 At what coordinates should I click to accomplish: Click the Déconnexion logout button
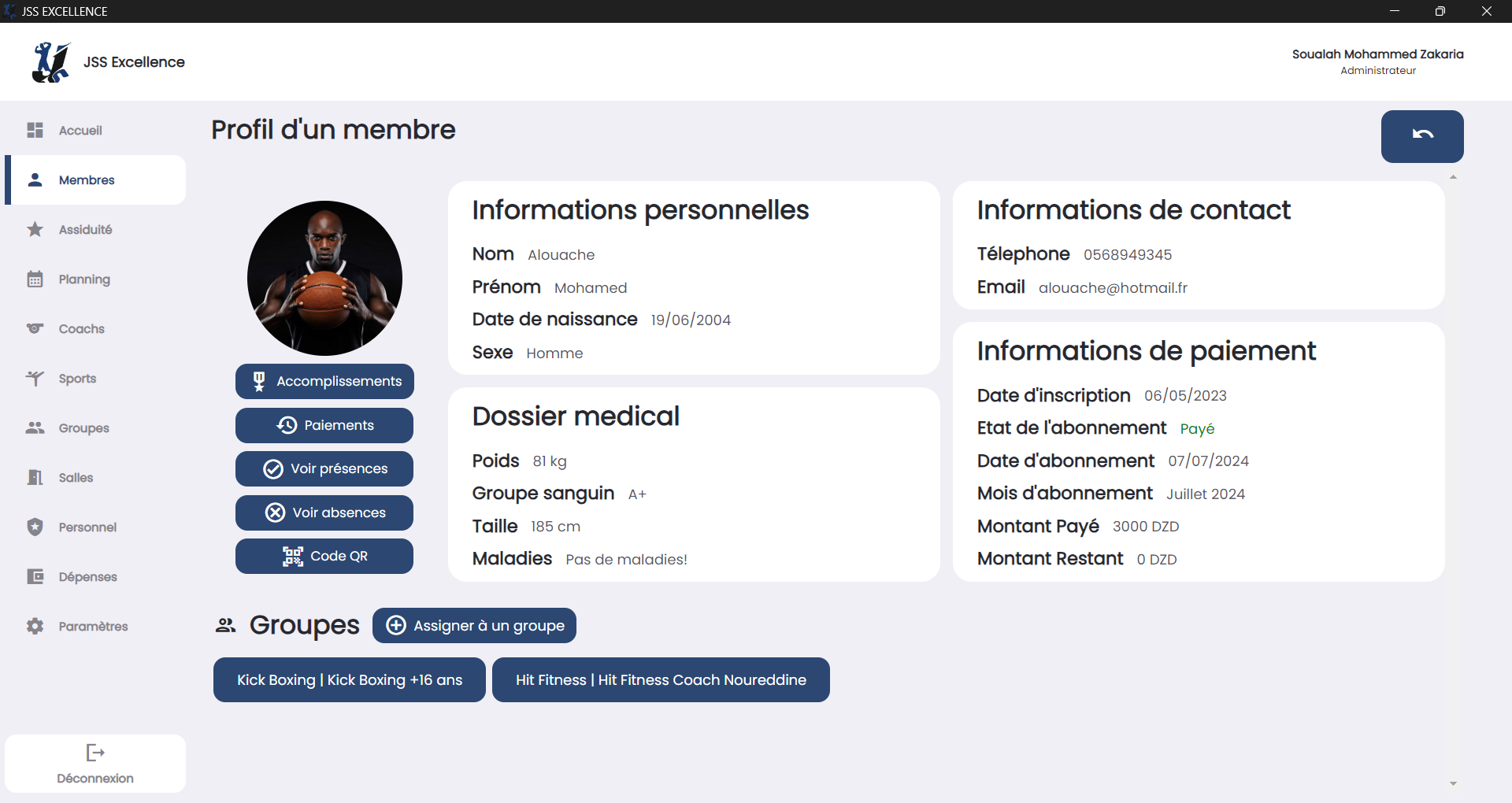point(95,764)
